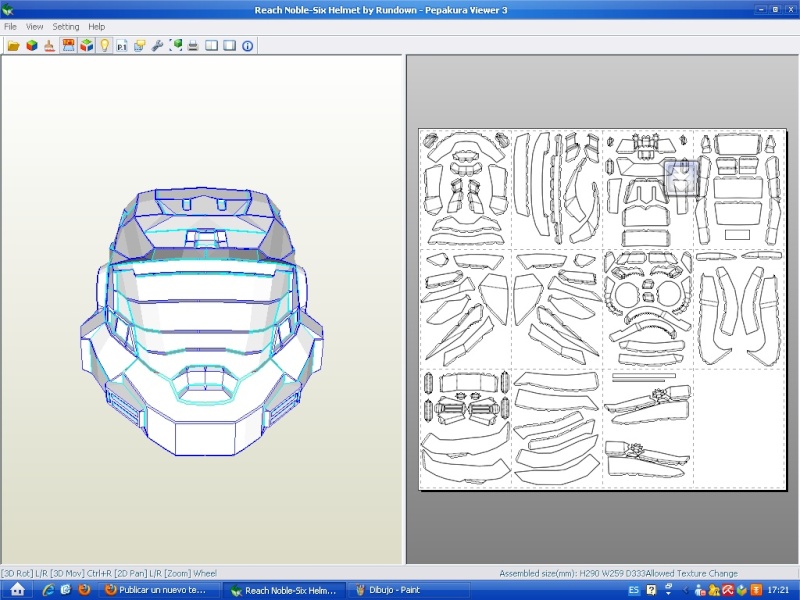This screenshot has height=600, width=800.
Task: Click the yellow note over pages icon
Action: click(x=140, y=46)
